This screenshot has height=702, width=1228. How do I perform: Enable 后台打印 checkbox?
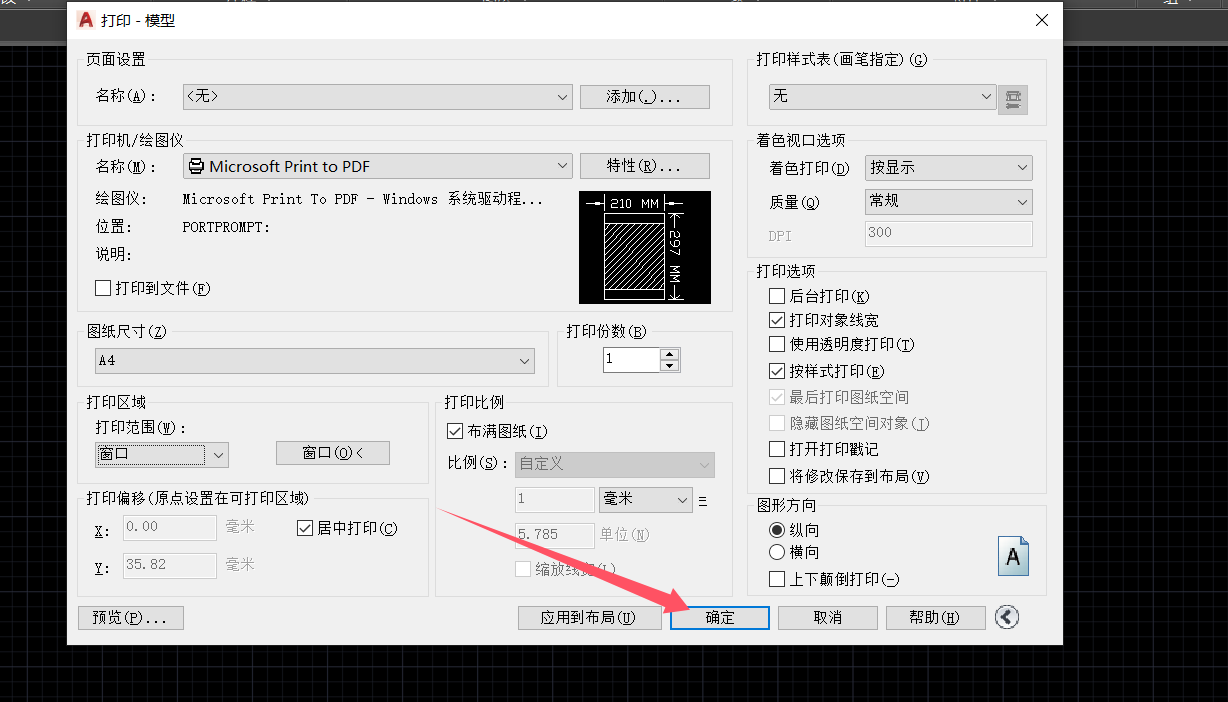coord(777,296)
